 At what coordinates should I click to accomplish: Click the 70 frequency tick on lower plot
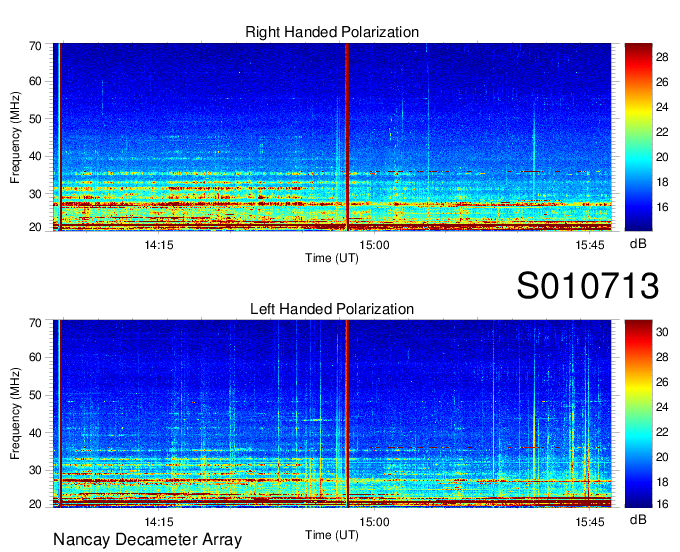tap(35, 323)
